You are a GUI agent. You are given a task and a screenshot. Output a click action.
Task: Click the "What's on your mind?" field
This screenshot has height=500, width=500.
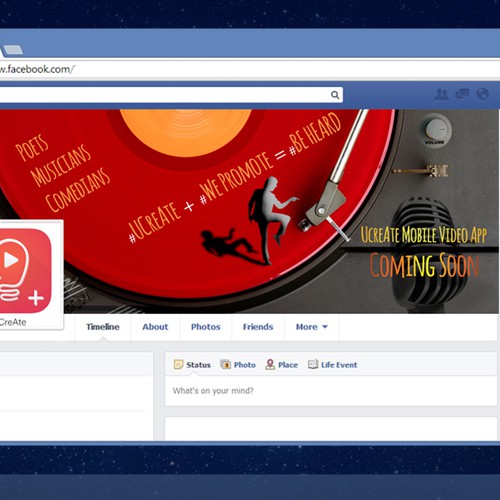point(331,391)
